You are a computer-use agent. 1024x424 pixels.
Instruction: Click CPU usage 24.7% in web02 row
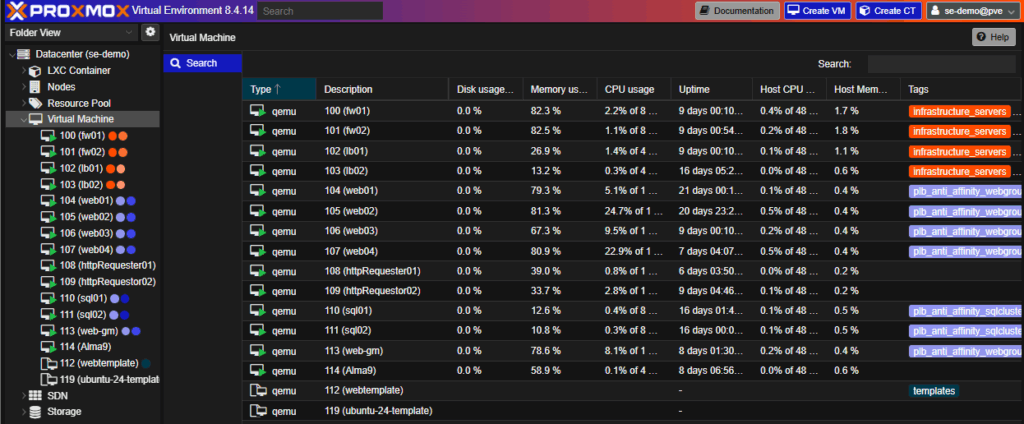point(635,211)
